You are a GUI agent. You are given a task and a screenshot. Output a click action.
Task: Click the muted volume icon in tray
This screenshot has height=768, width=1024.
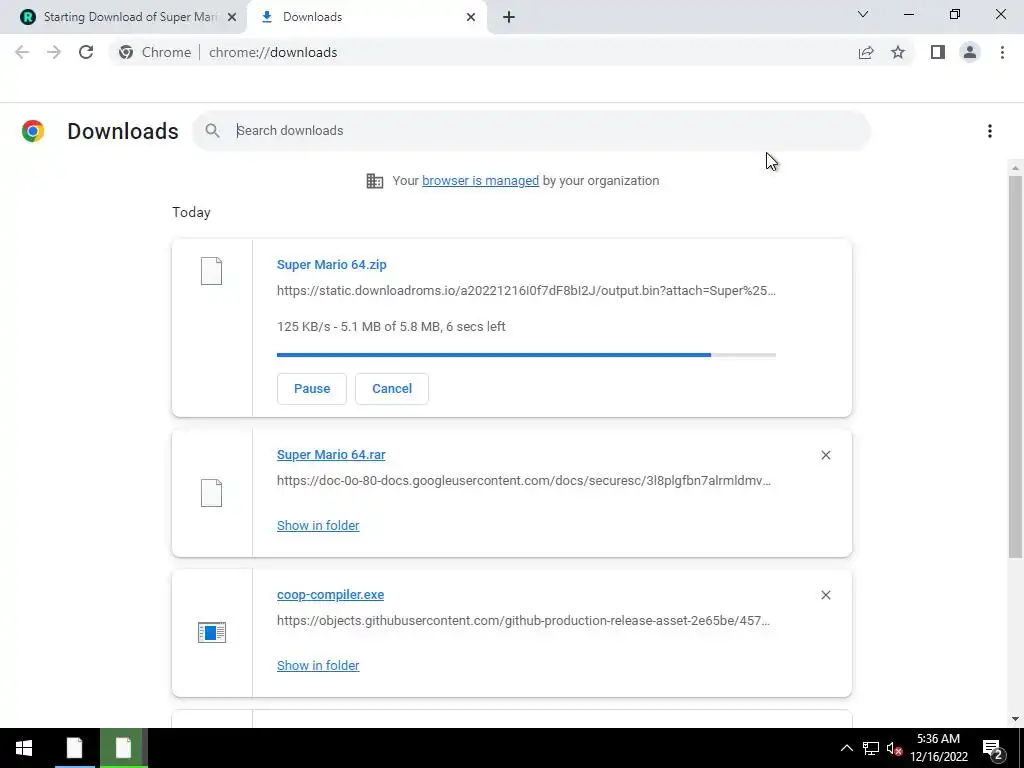click(894, 748)
